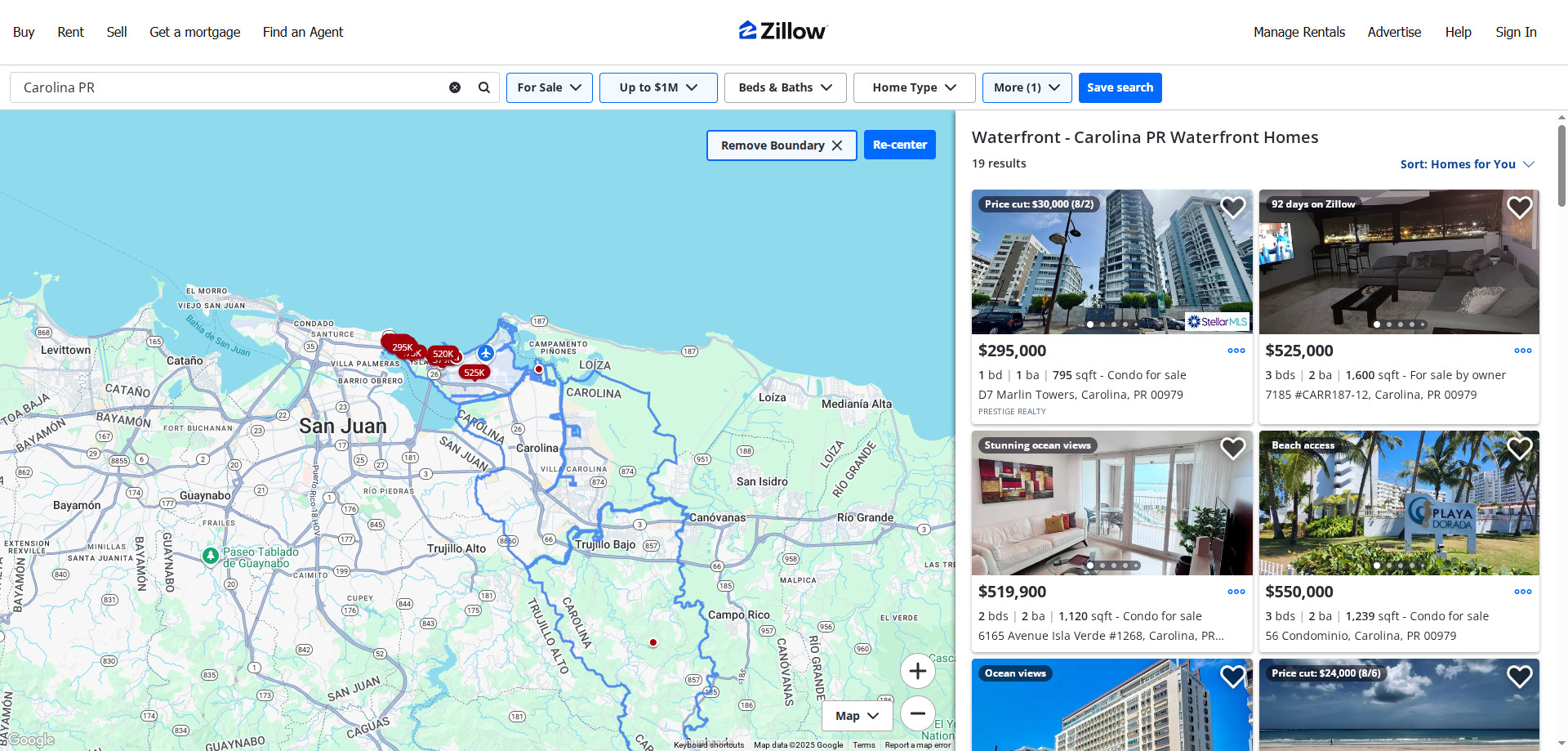Expand the Beds & Baths filter

(786, 87)
